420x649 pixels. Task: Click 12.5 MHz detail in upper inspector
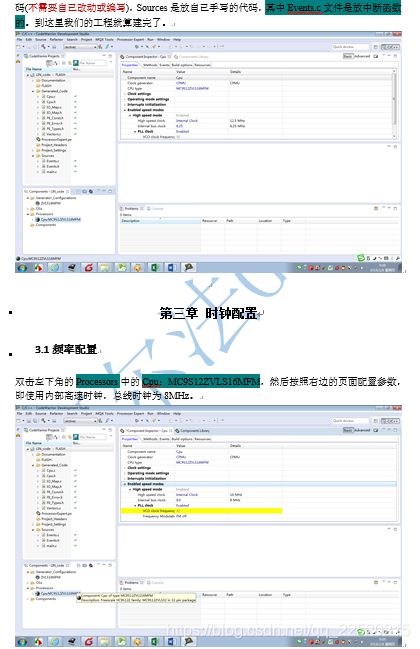pos(236,120)
